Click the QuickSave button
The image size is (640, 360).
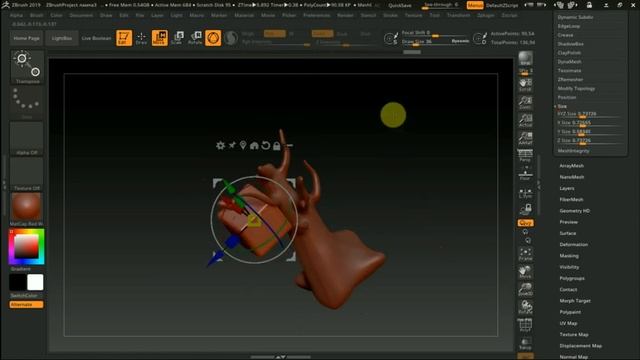400,5
